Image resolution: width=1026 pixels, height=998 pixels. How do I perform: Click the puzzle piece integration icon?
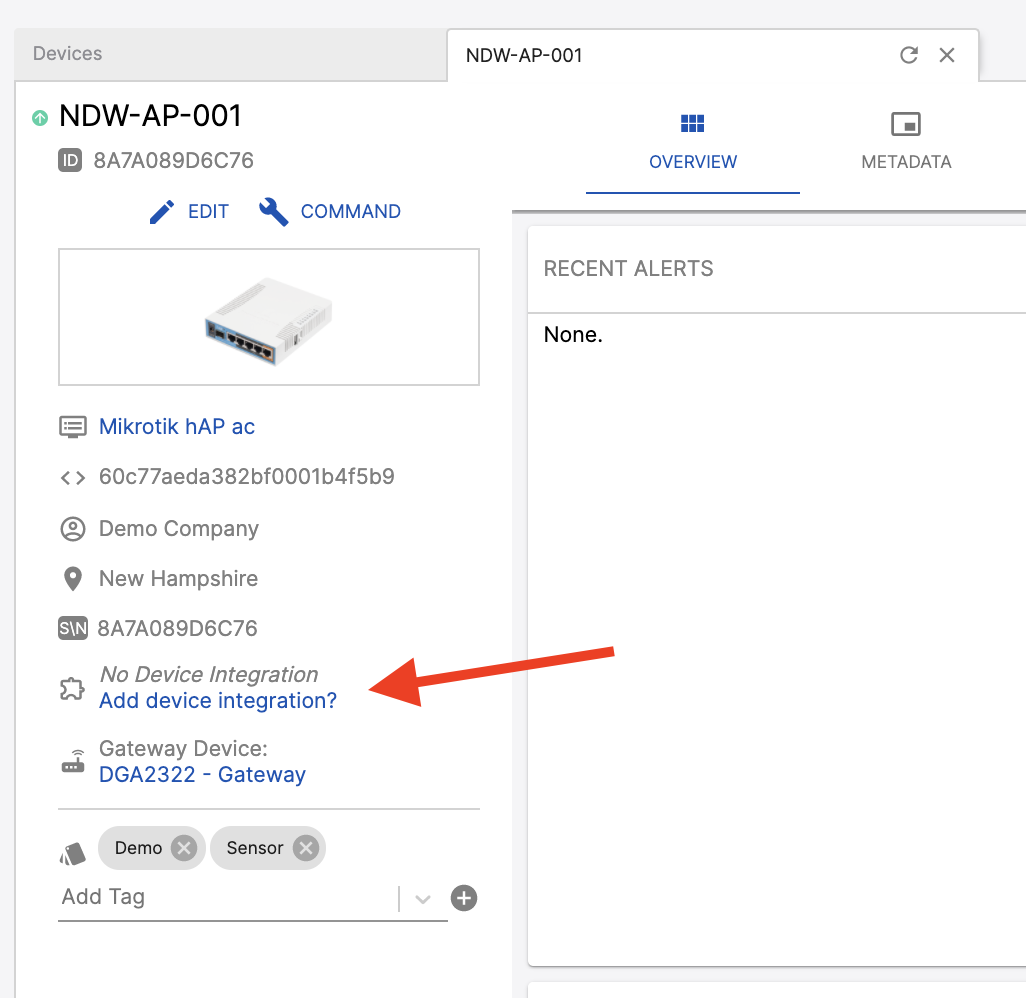pyautogui.click(x=72, y=688)
